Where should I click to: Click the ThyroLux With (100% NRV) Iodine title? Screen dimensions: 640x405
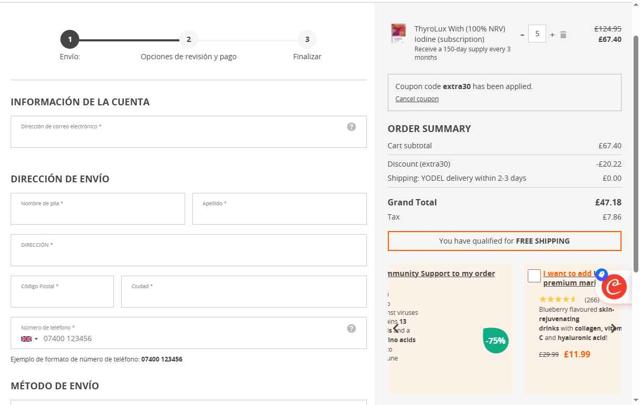(x=460, y=34)
